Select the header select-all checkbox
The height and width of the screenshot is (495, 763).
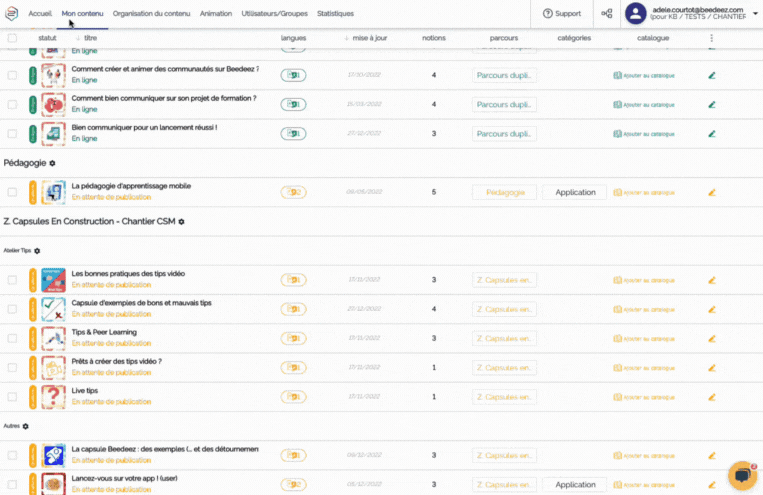(12, 38)
